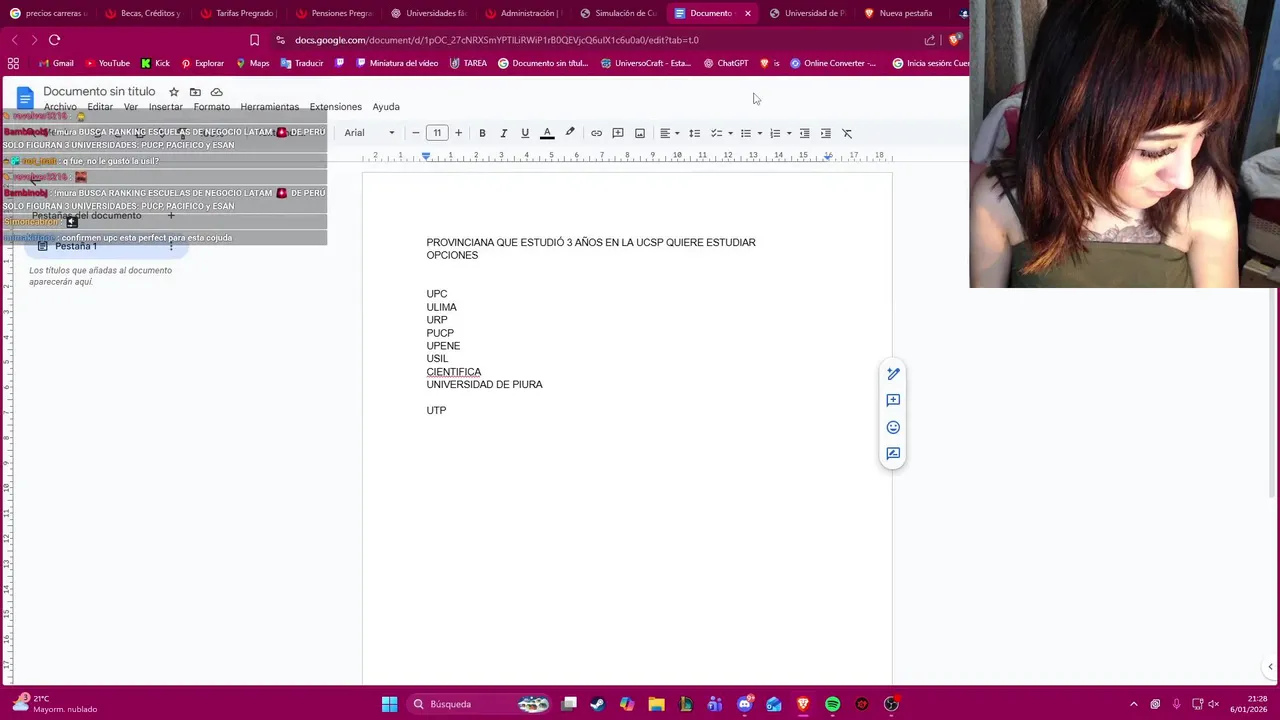The width and height of the screenshot is (1280, 720).
Task: Open the Formato menu
Action: click(x=212, y=107)
